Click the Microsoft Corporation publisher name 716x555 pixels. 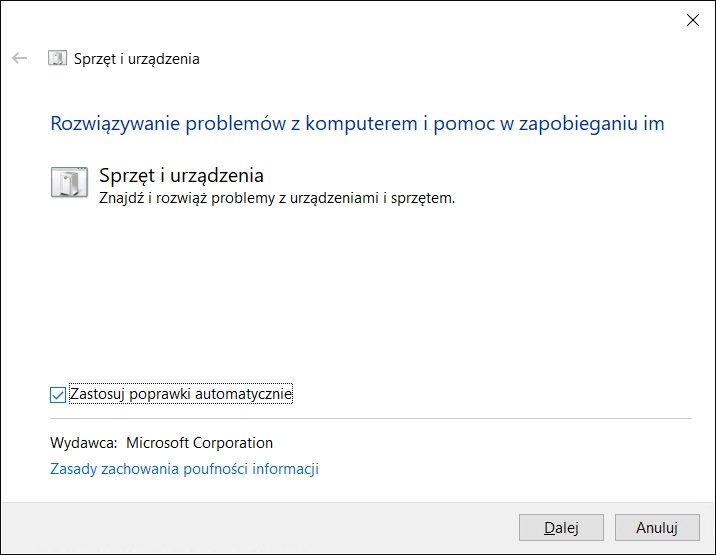pos(199,443)
